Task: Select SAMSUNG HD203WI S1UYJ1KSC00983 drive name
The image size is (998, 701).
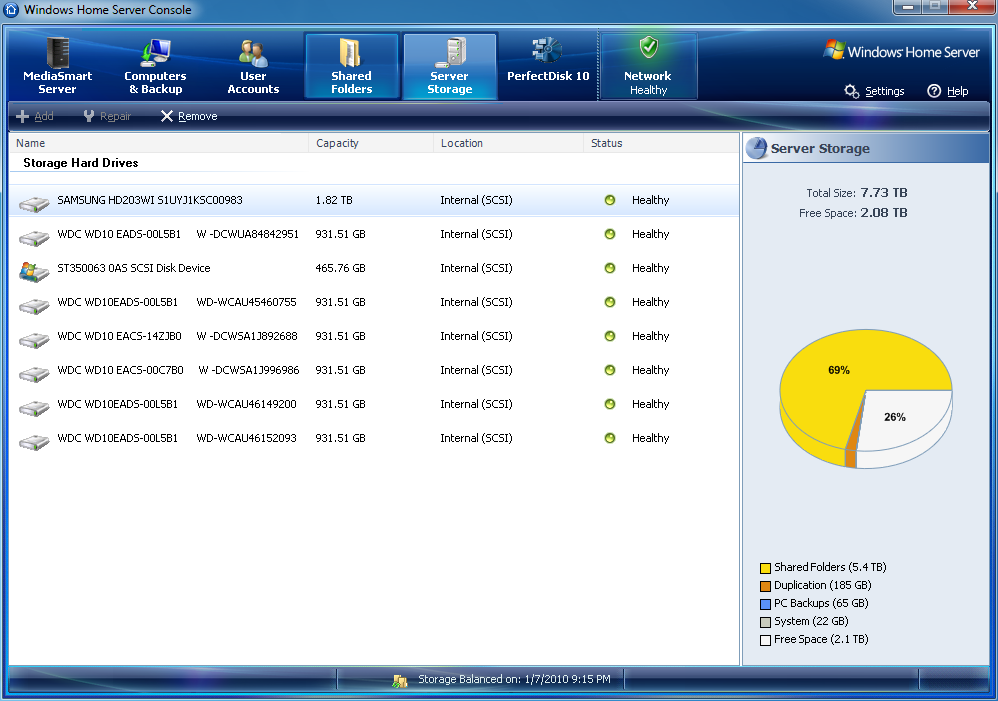Action: tap(150, 200)
